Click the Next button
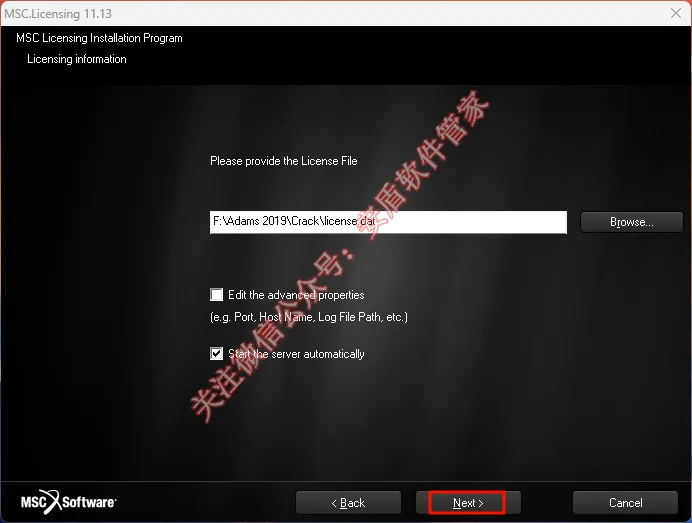 (x=468, y=503)
